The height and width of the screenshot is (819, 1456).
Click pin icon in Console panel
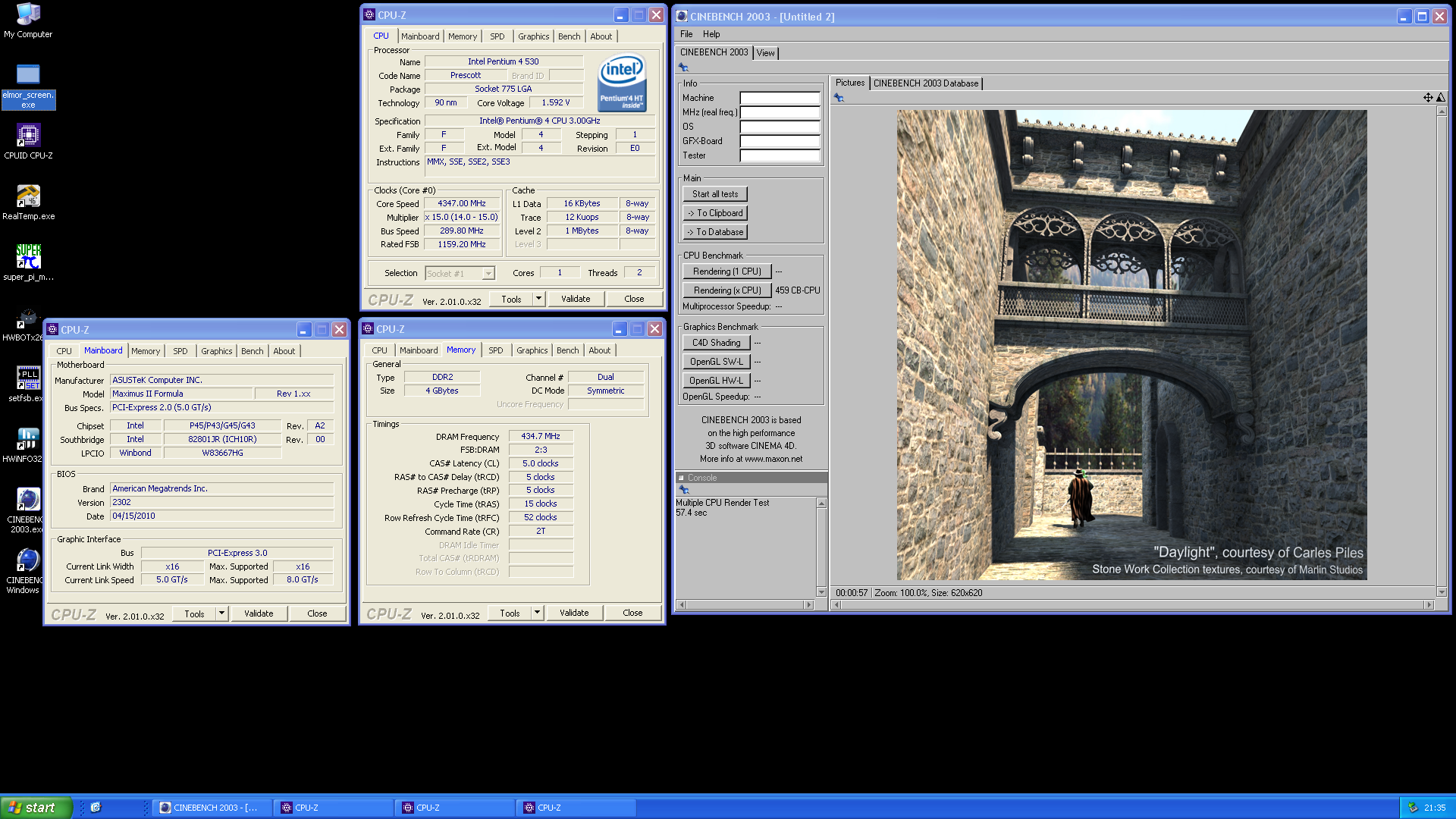coord(683,490)
